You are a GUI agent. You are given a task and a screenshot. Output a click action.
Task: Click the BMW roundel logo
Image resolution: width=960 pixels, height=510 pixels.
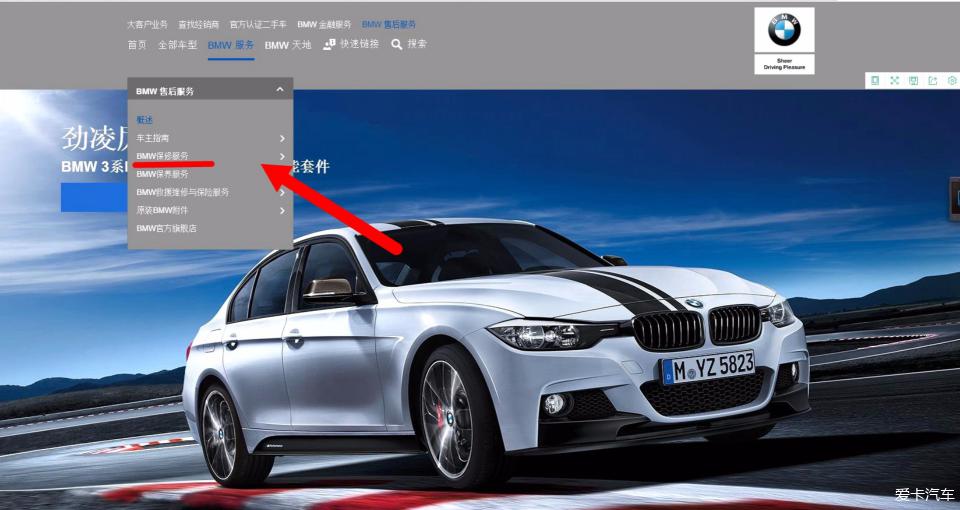(x=784, y=29)
